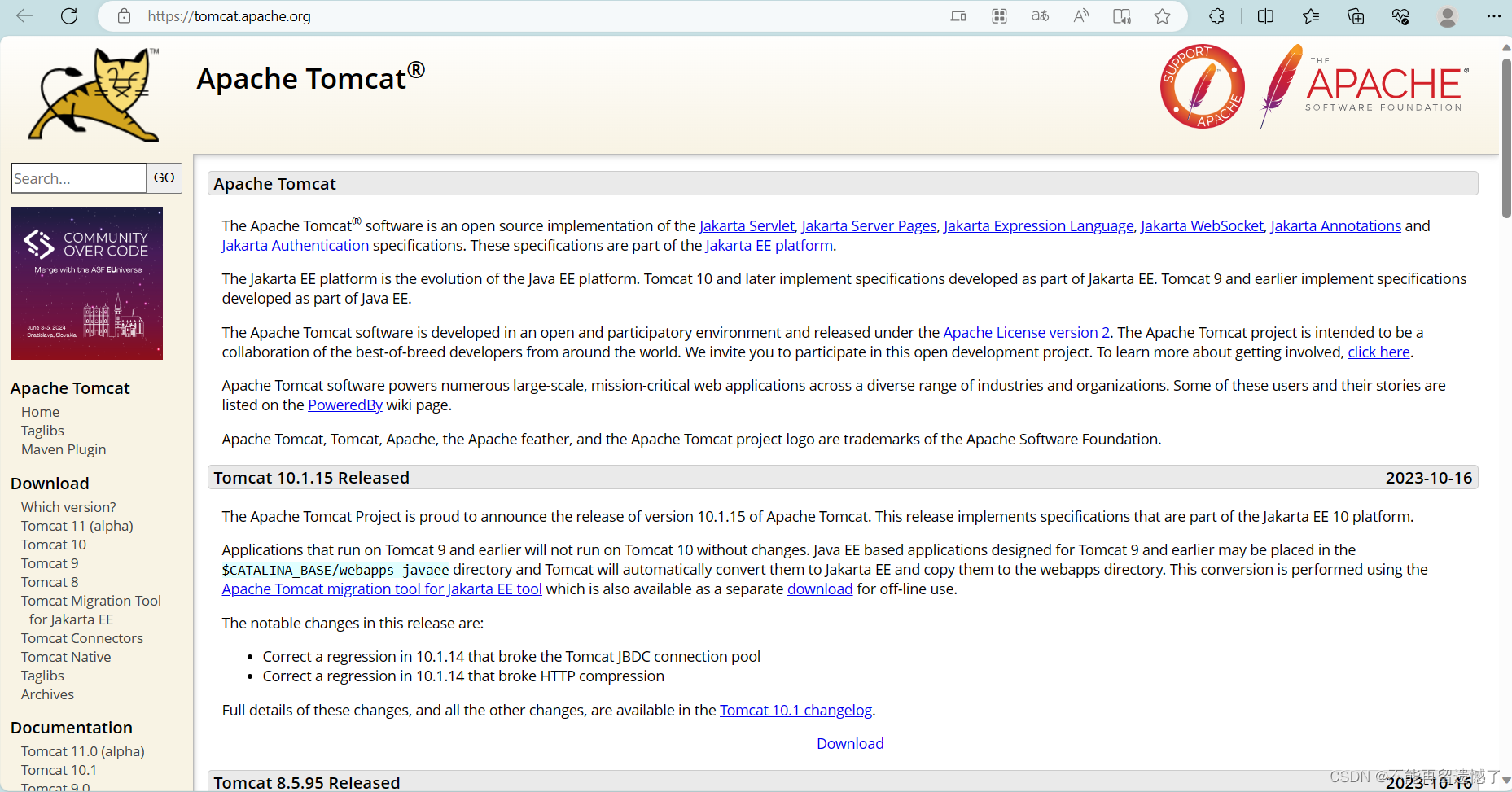
Task: Open Browser essentials heart icon
Action: pyautogui.click(x=1400, y=16)
